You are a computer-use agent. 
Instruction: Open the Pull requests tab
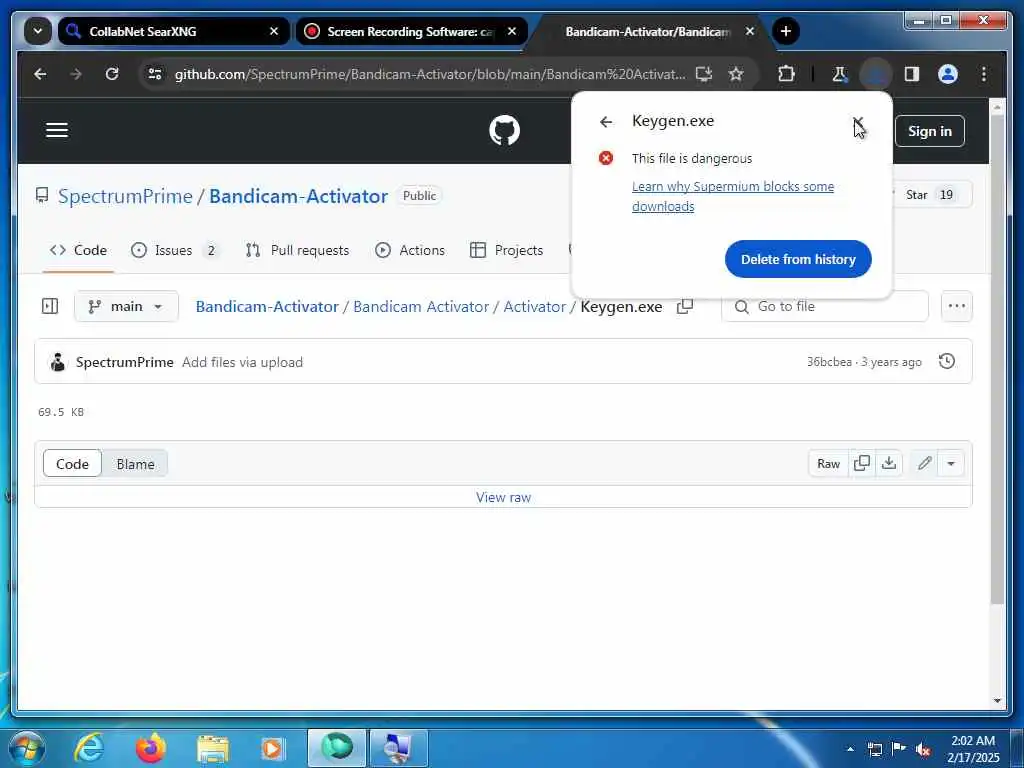297,250
